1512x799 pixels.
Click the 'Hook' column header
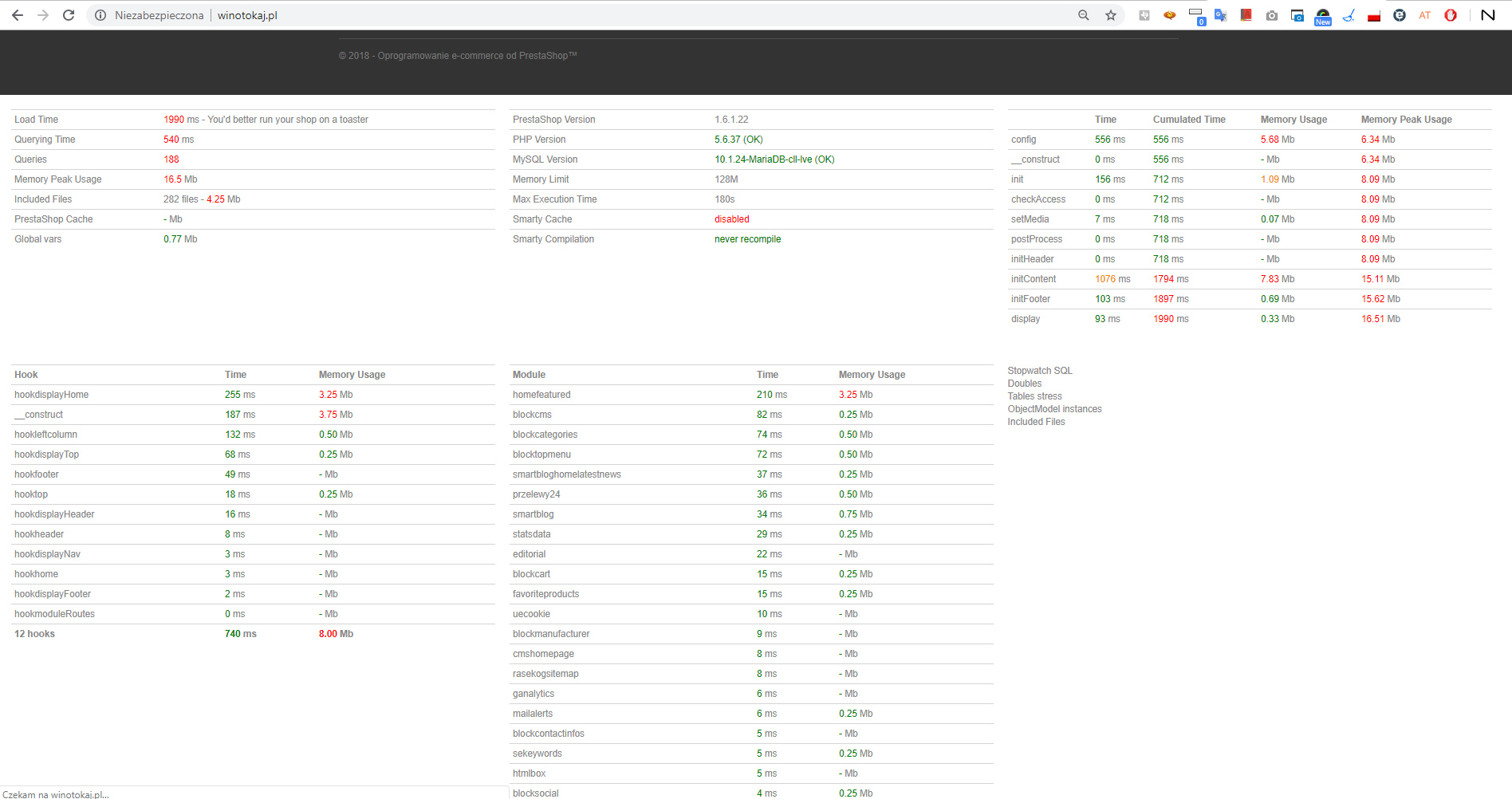pyautogui.click(x=26, y=375)
